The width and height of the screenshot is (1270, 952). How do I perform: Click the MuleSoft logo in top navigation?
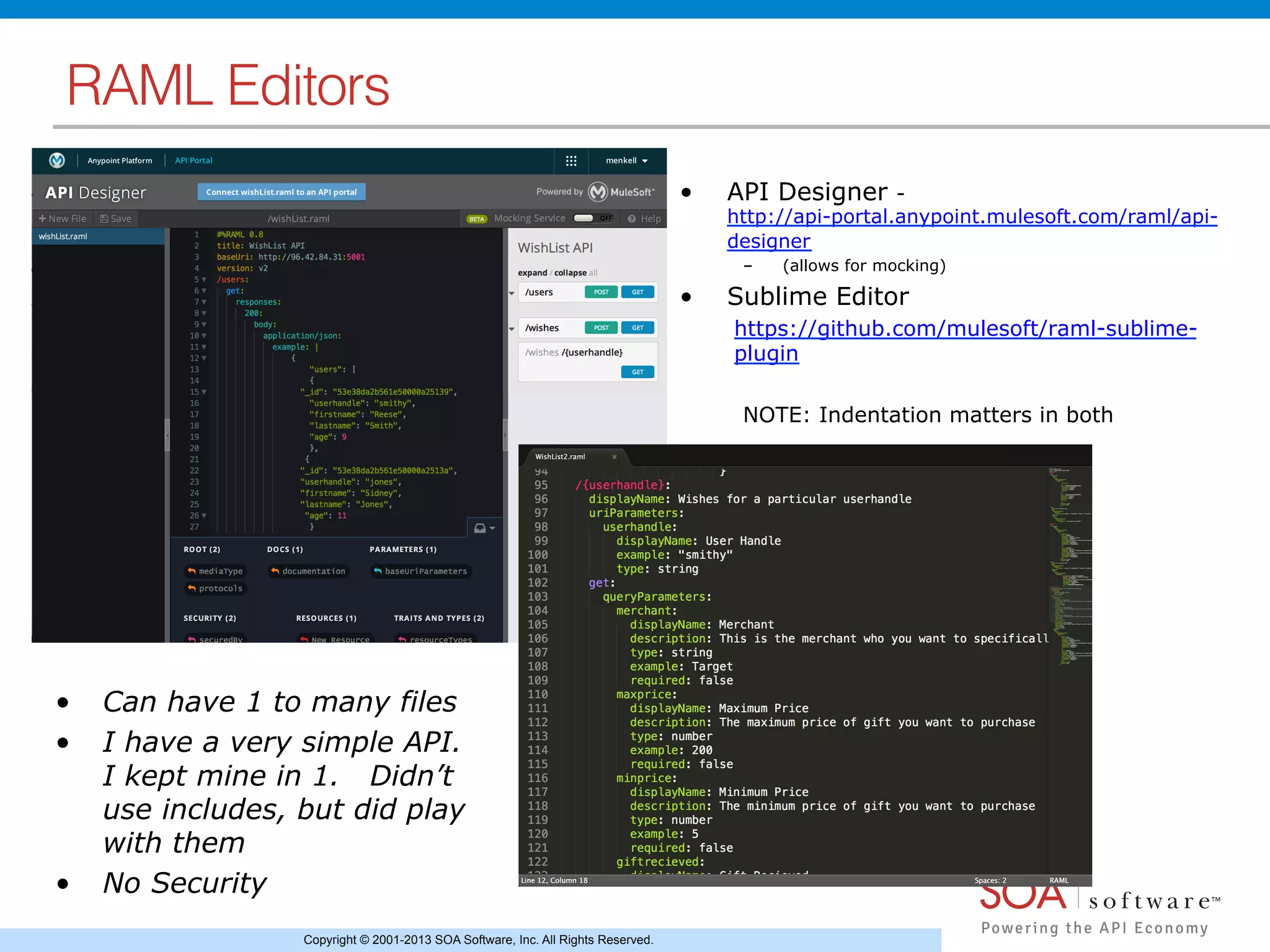coord(57,161)
